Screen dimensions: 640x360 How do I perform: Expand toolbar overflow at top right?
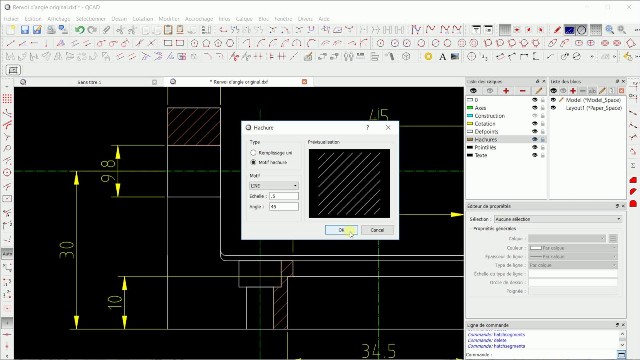pos(636,30)
